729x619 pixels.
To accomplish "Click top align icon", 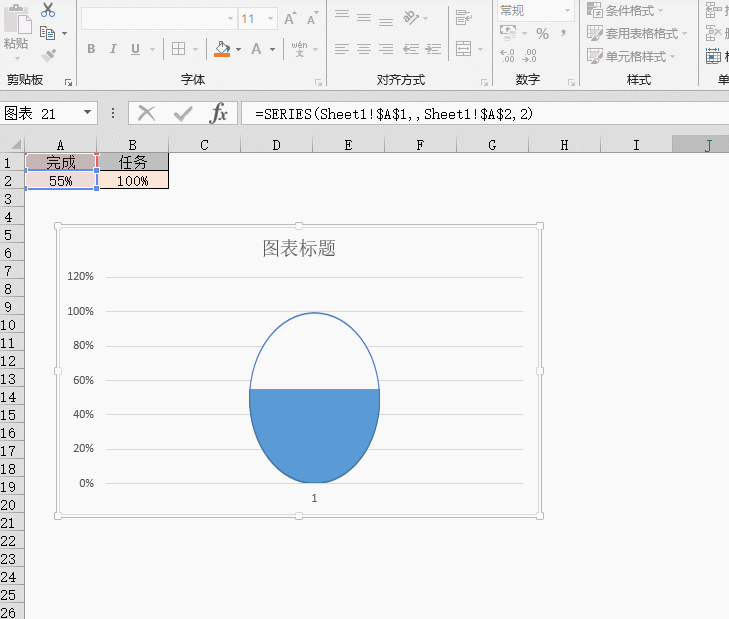I will pos(342,15).
